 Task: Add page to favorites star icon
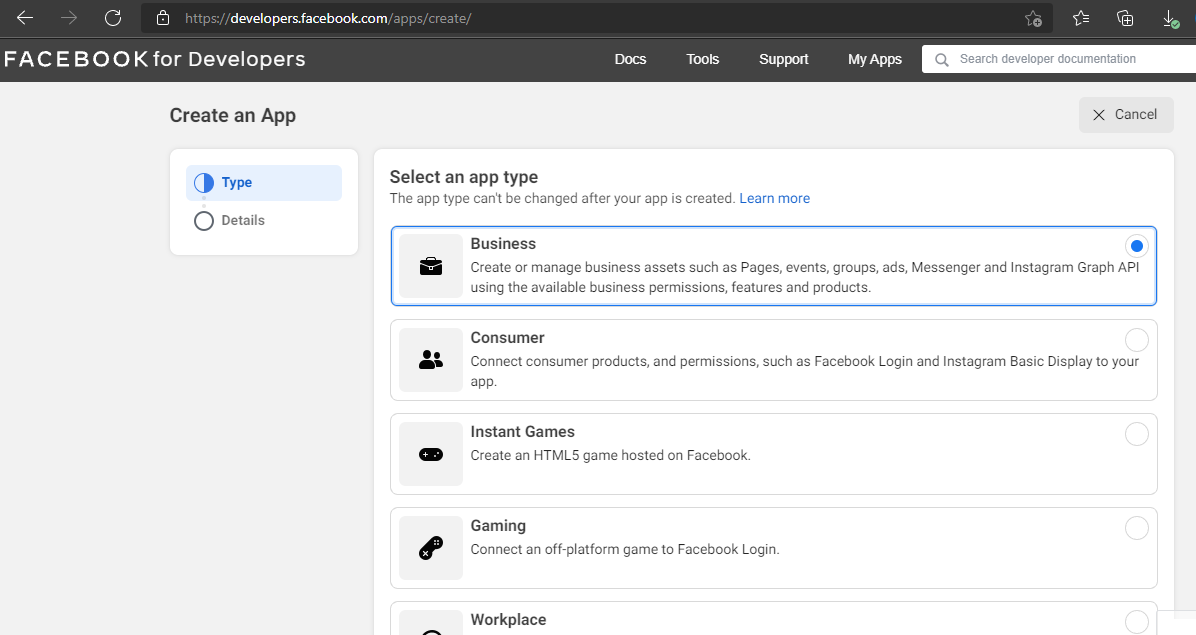pyautogui.click(x=1033, y=18)
